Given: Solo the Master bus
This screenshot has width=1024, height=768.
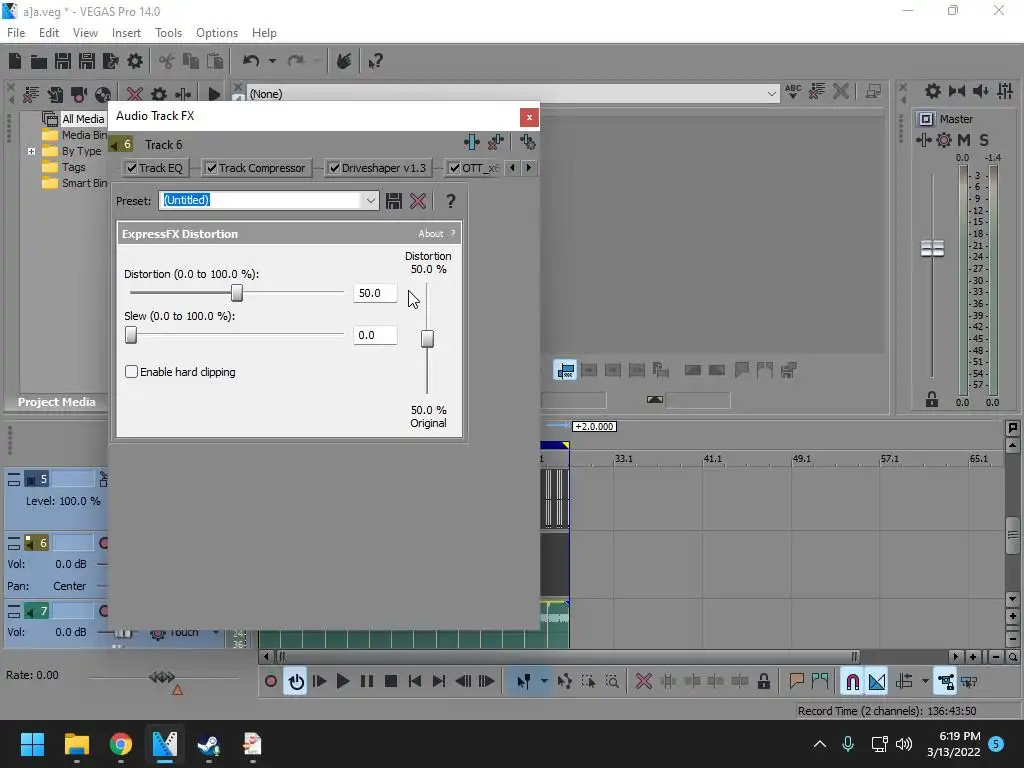Looking at the screenshot, I should [x=984, y=140].
